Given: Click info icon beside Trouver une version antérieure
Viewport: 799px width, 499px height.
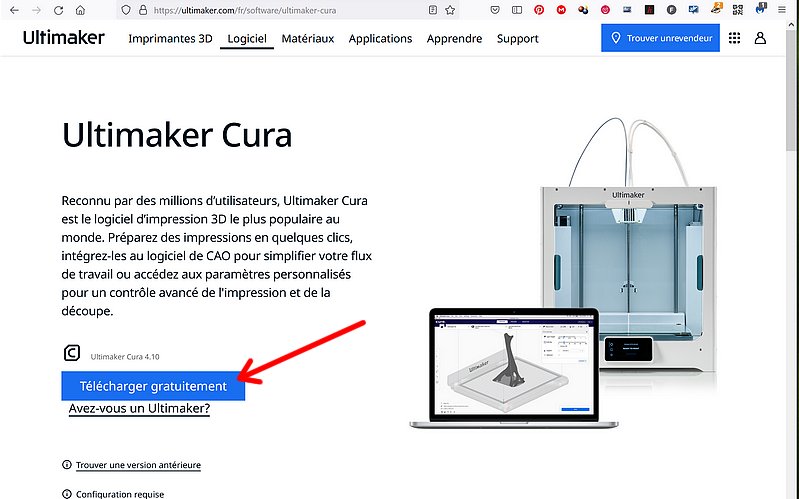Looking at the screenshot, I should coord(67,464).
